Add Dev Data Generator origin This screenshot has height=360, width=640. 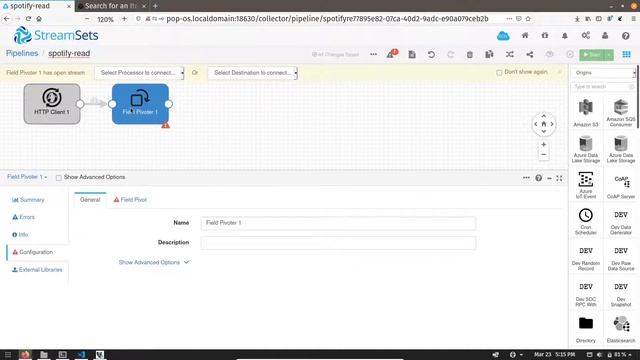621,221
